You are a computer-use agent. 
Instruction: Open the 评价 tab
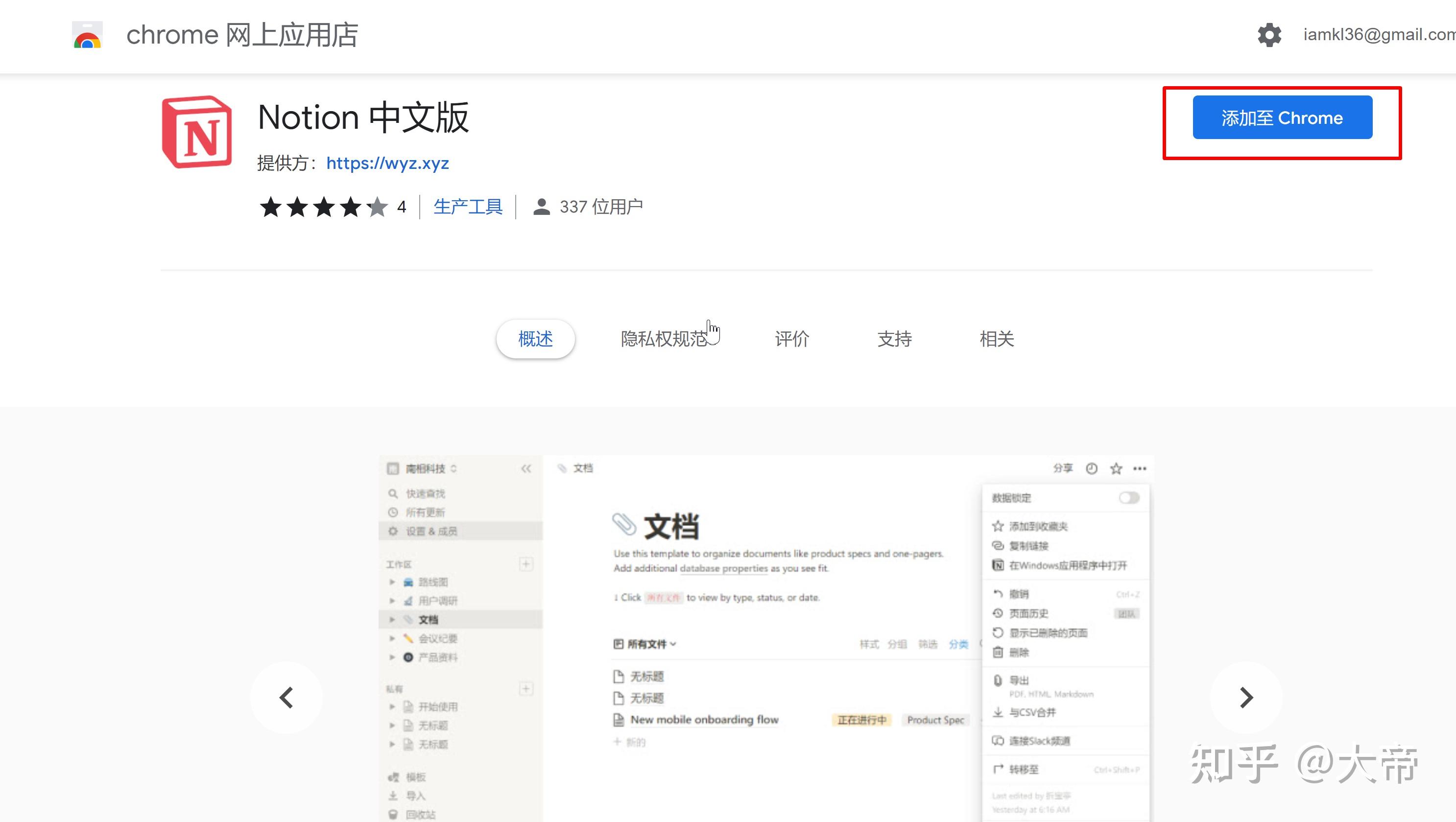(792, 339)
